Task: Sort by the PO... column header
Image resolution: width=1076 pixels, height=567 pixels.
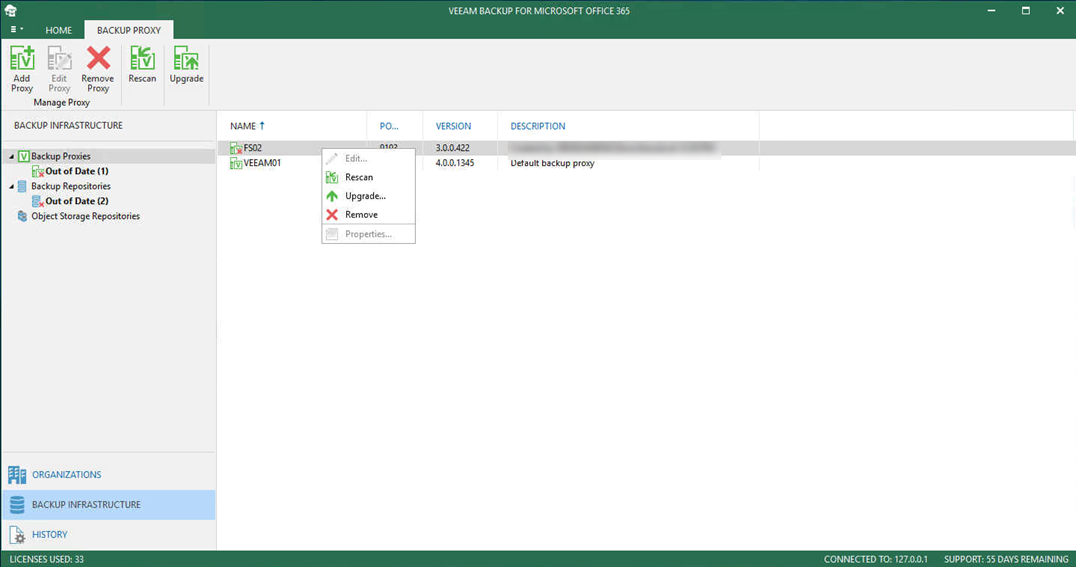Action: [x=389, y=126]
